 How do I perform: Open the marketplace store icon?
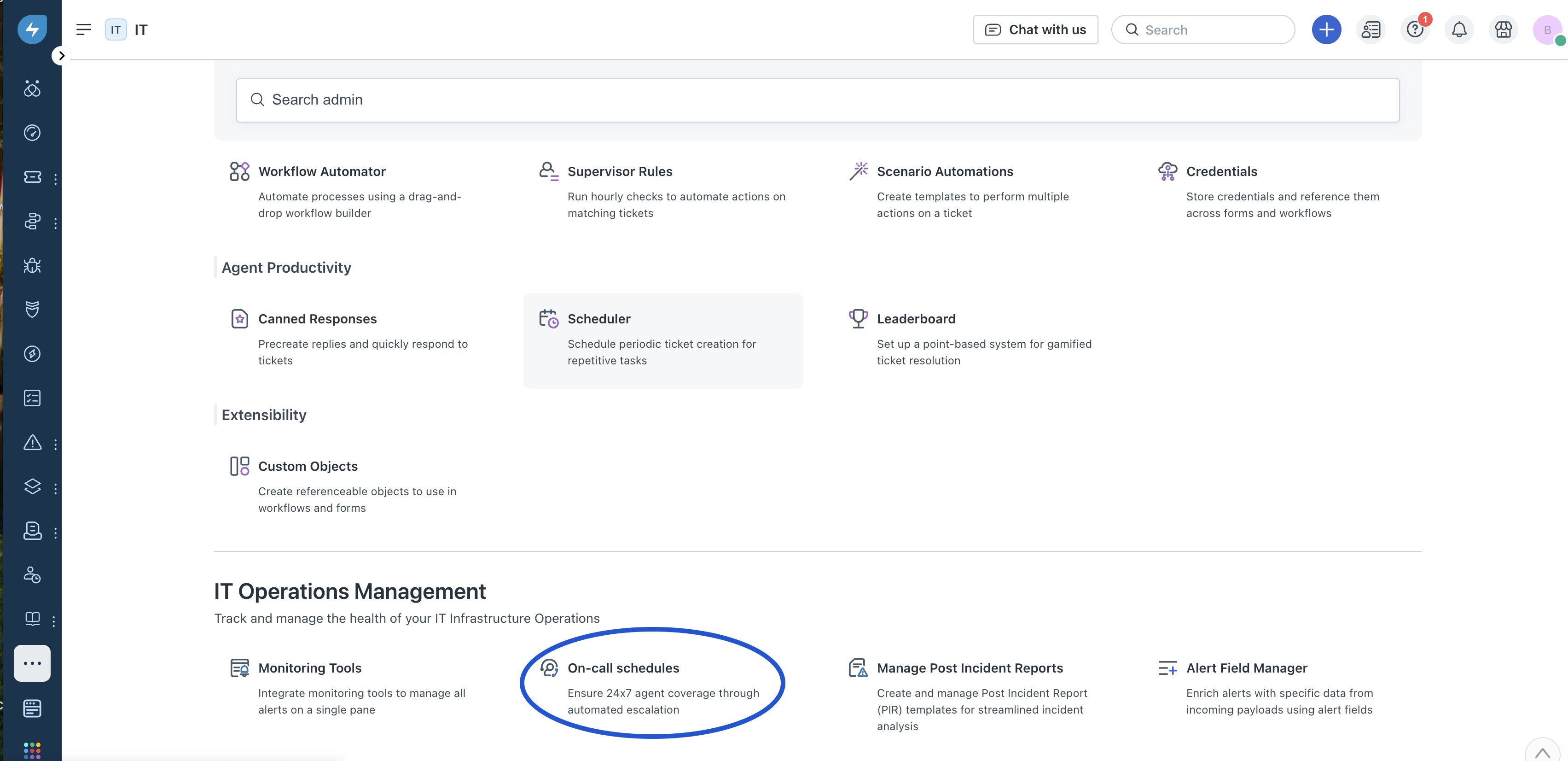(x=1503, y=30)
